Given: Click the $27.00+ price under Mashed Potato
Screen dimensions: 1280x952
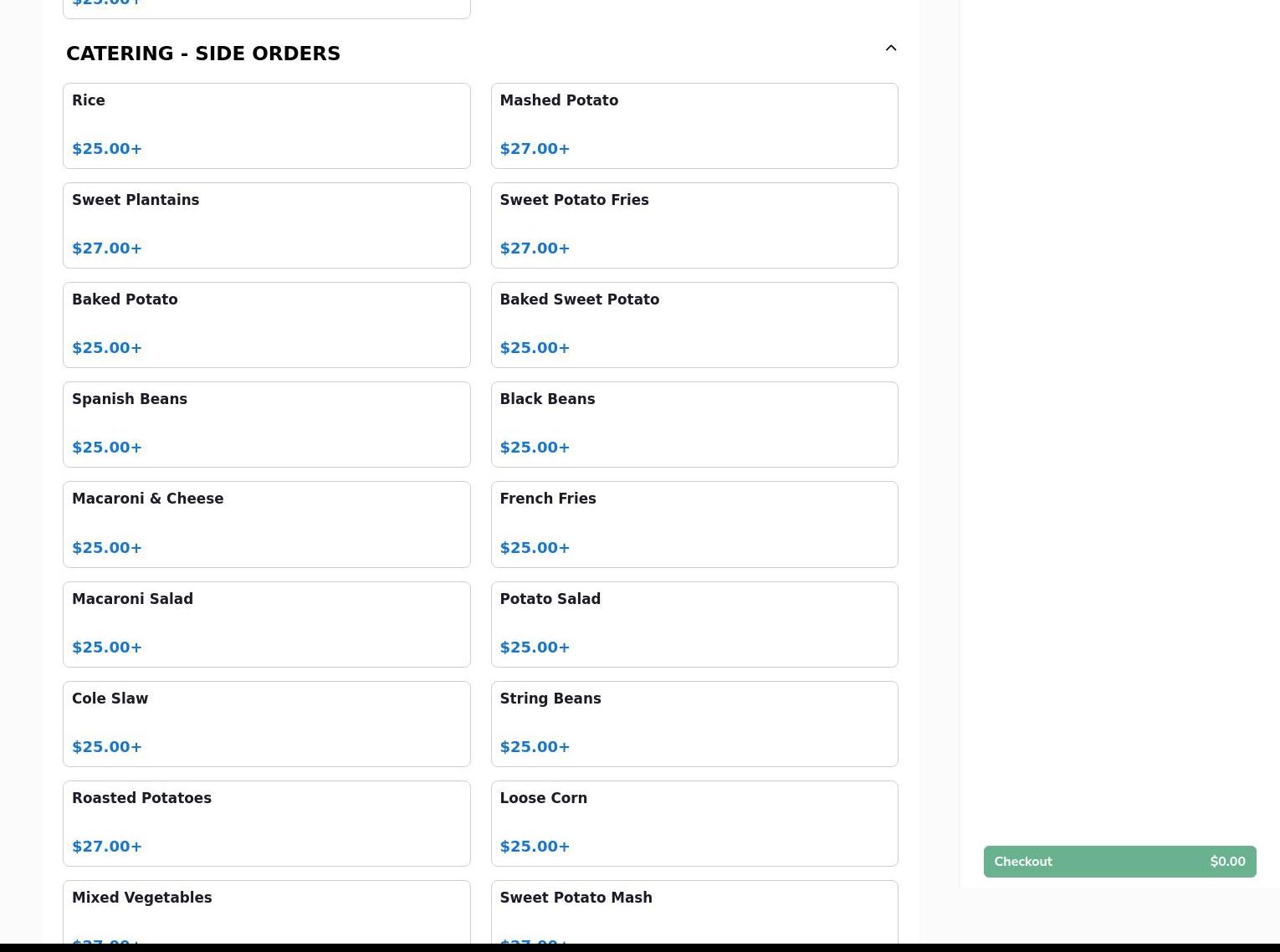Looking at the screenshot, I should click(535, 149).
